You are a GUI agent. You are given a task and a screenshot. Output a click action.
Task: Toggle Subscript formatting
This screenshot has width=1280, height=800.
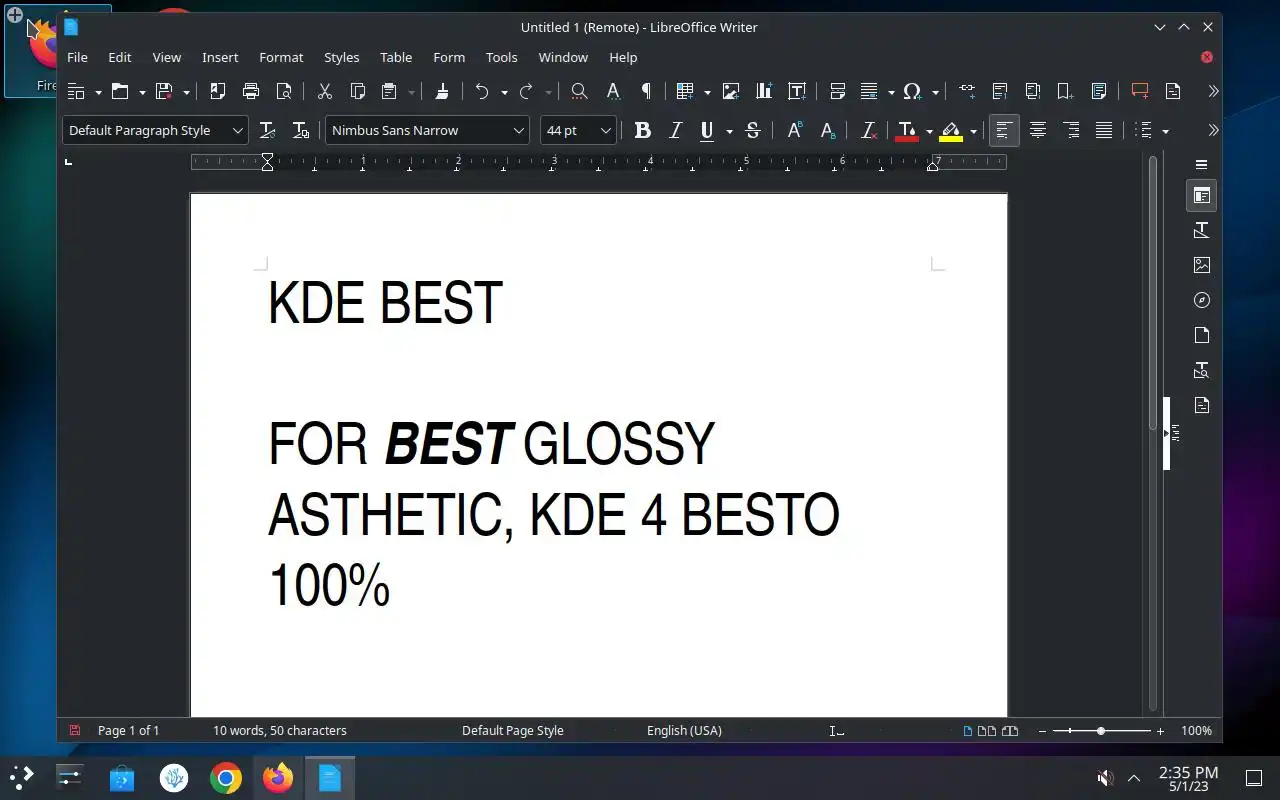pyautogui.click(x=828, y=130)
